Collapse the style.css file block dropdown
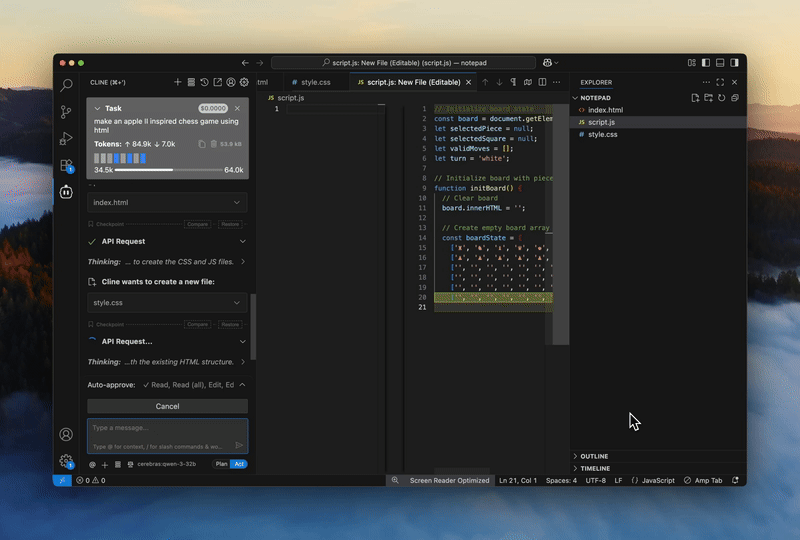 (237, 302)
